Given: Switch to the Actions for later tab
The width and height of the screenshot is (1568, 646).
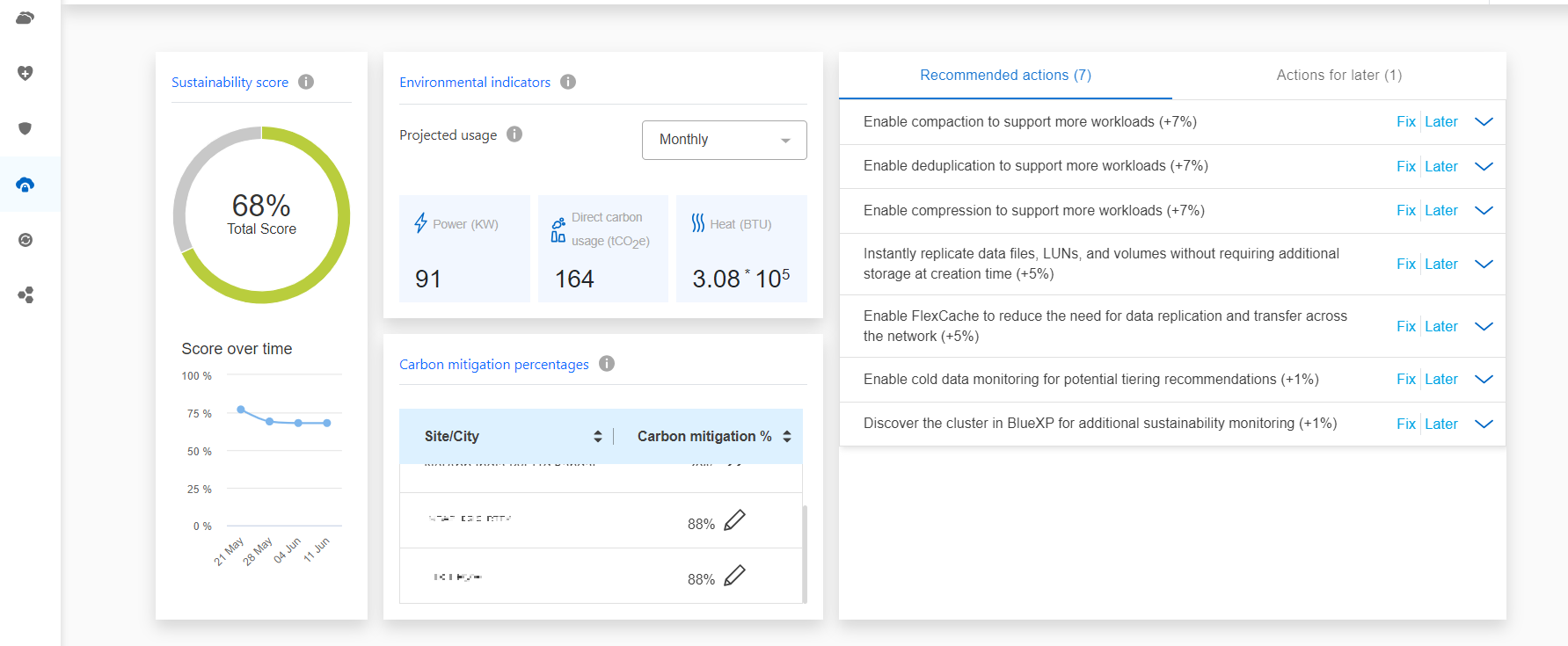Looking at the screenshot, I should point(1338,76).
